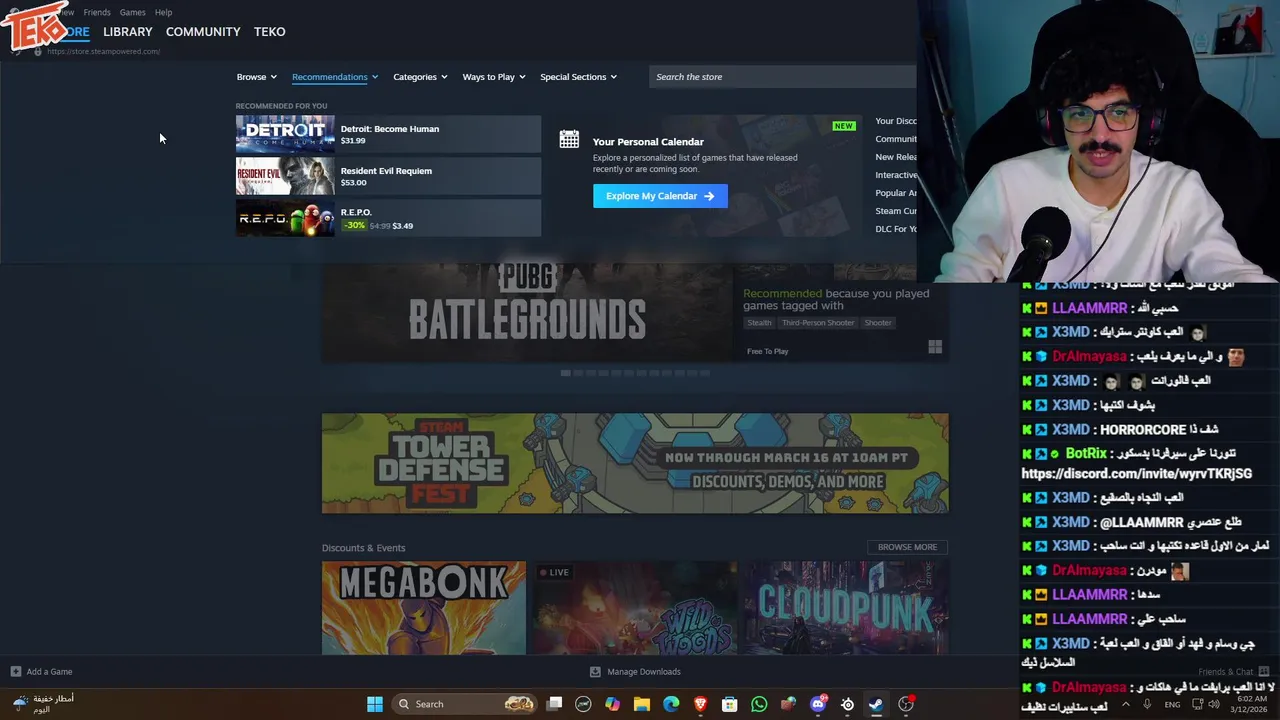Open Steam from the taskbar
The height and width of the screenshot is (720, 1280).
click(x=876, y=704)
